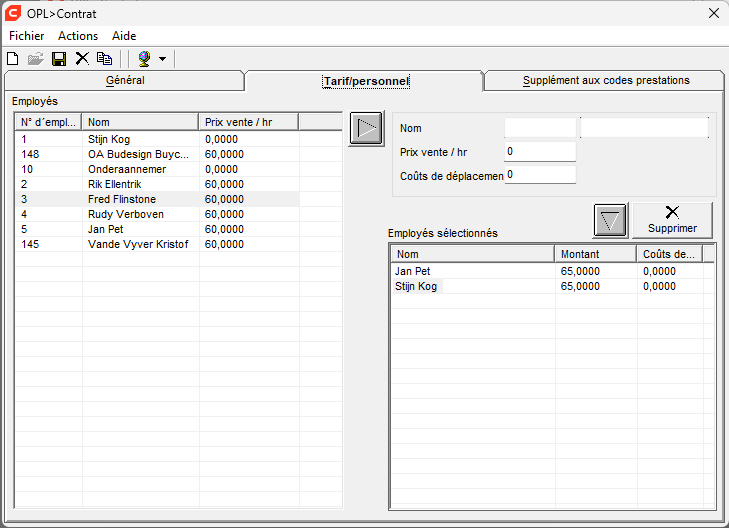729x528 pixels.
Task: Select the Onderaannemer row
Action: tap(158, 169)
